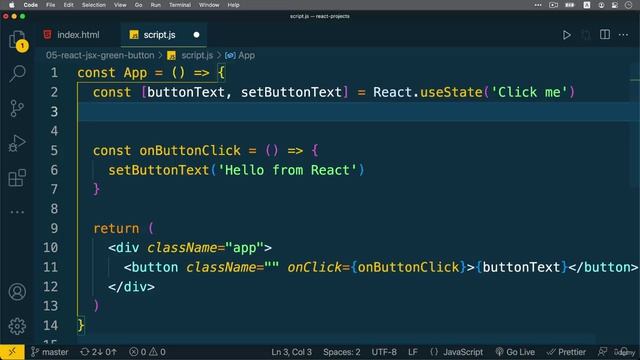Open the View menu
This screenshot has height=360, width=640.
(120, 5)
